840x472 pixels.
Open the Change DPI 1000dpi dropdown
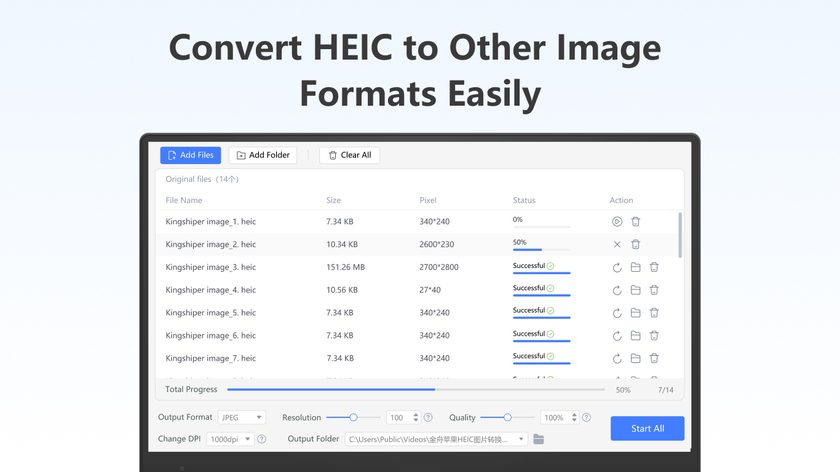pyautogui.click(x=230, y=439)
